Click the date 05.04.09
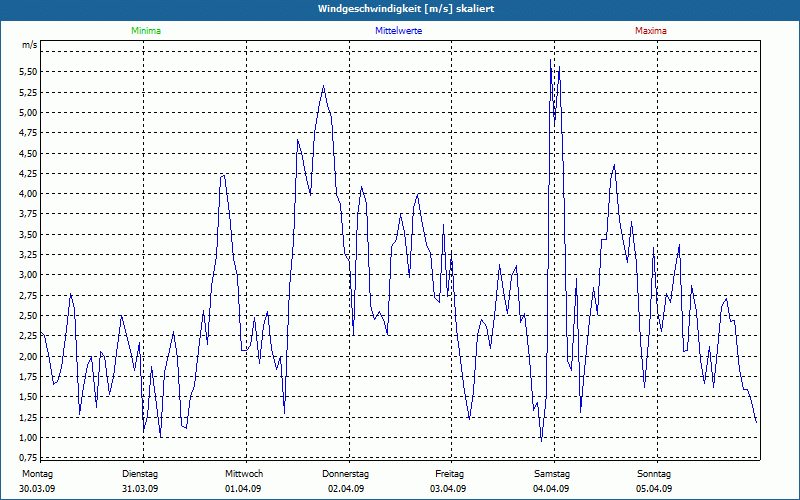The height and width of the screenshot is (500, 800). 654,489
